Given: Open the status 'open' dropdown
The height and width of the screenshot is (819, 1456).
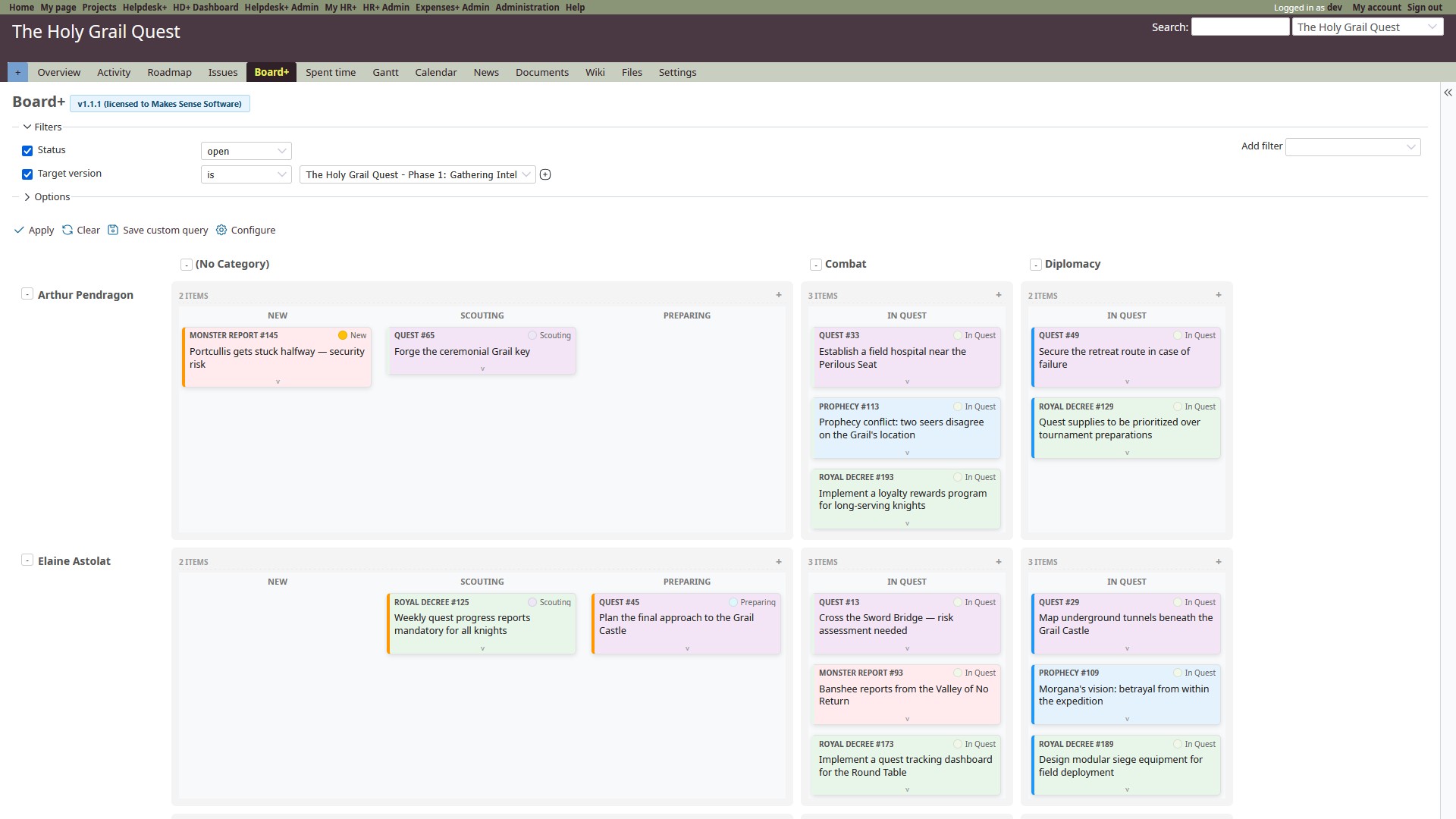Looking at the screenshot, I should coord(246,151).
